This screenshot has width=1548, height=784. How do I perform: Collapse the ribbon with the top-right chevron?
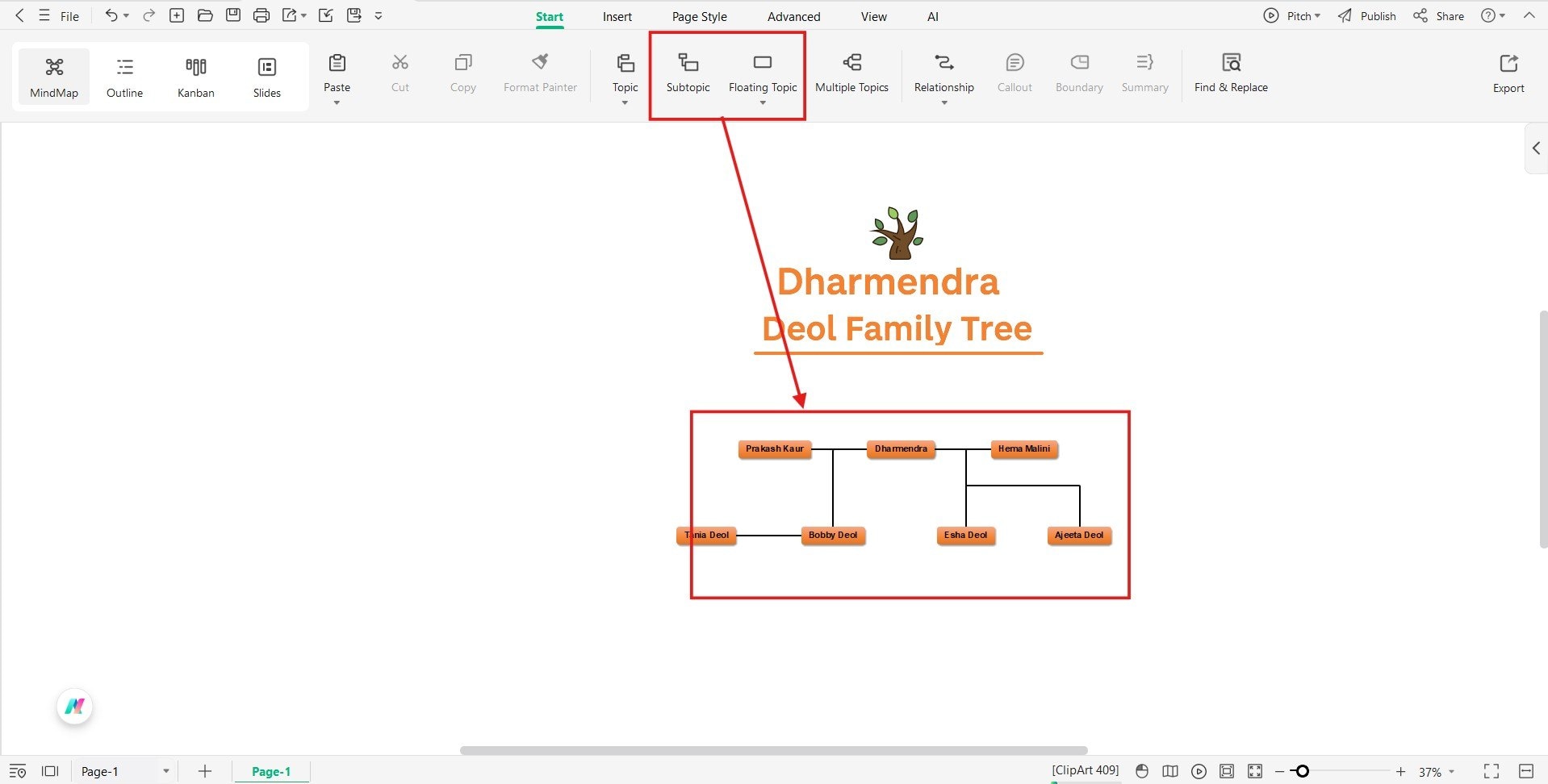click(1529, 15)
